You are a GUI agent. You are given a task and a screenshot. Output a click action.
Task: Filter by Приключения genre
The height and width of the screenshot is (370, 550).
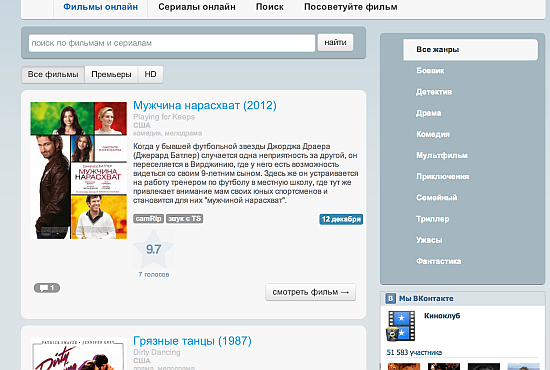coord(443,176)
